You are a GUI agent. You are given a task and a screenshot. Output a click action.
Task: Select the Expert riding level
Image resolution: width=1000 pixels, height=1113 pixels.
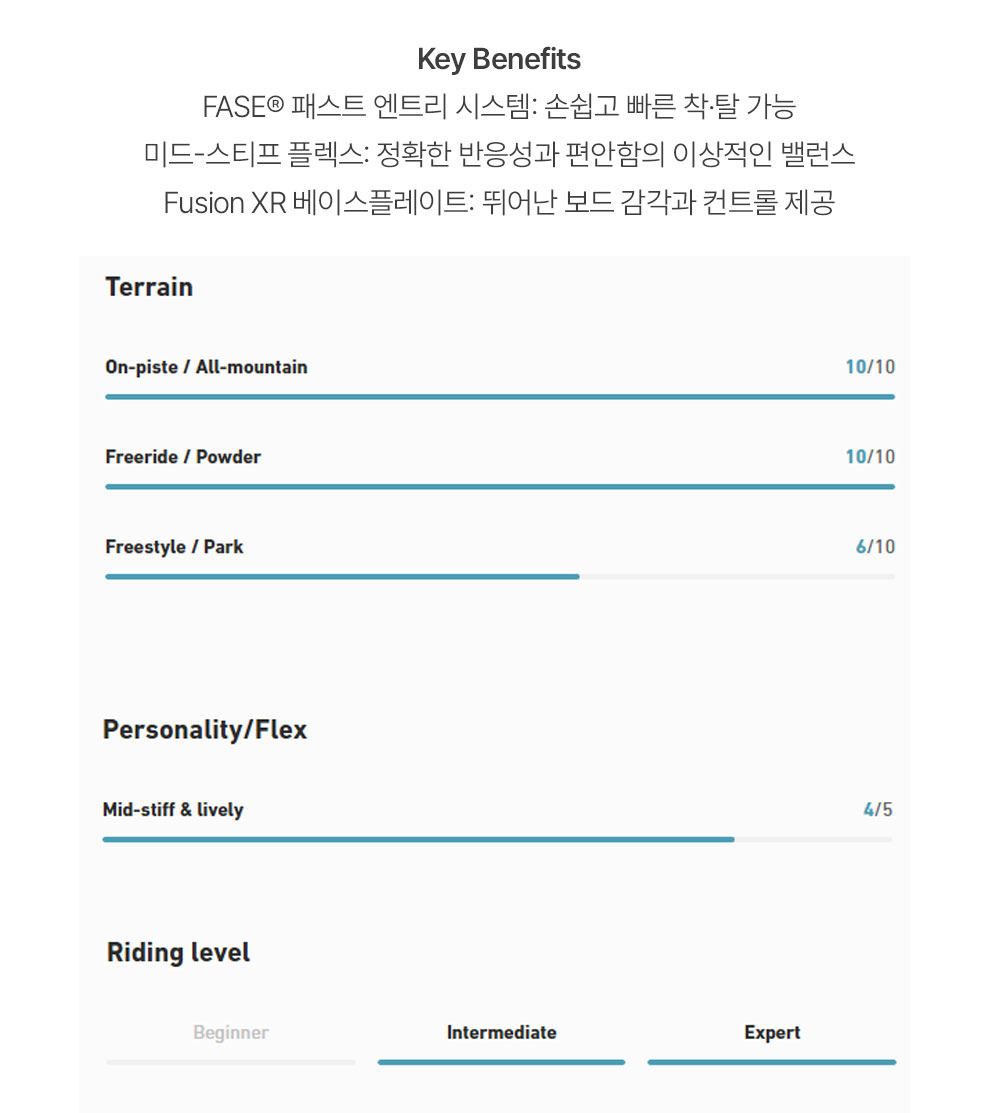coord(772,1033)
